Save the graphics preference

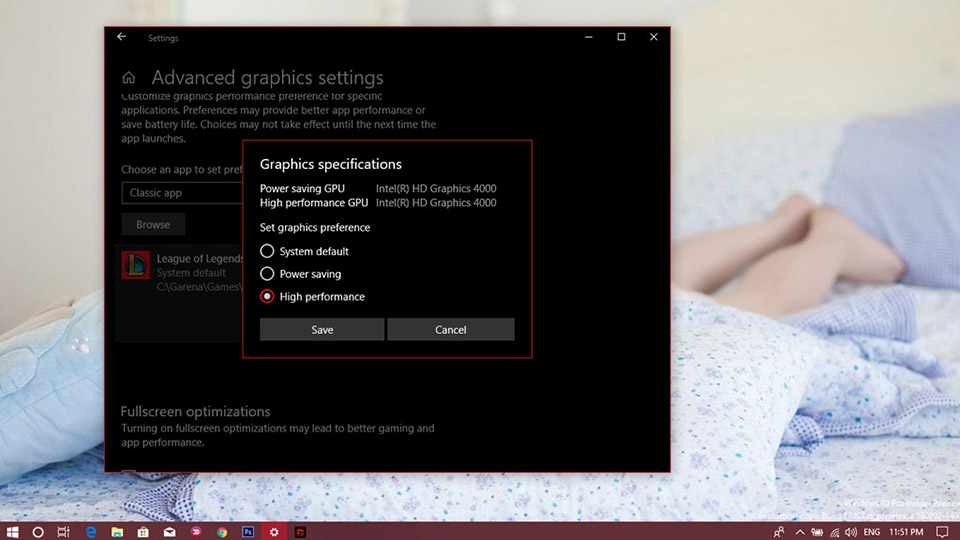pyautogui.click(x=322, y=329)
